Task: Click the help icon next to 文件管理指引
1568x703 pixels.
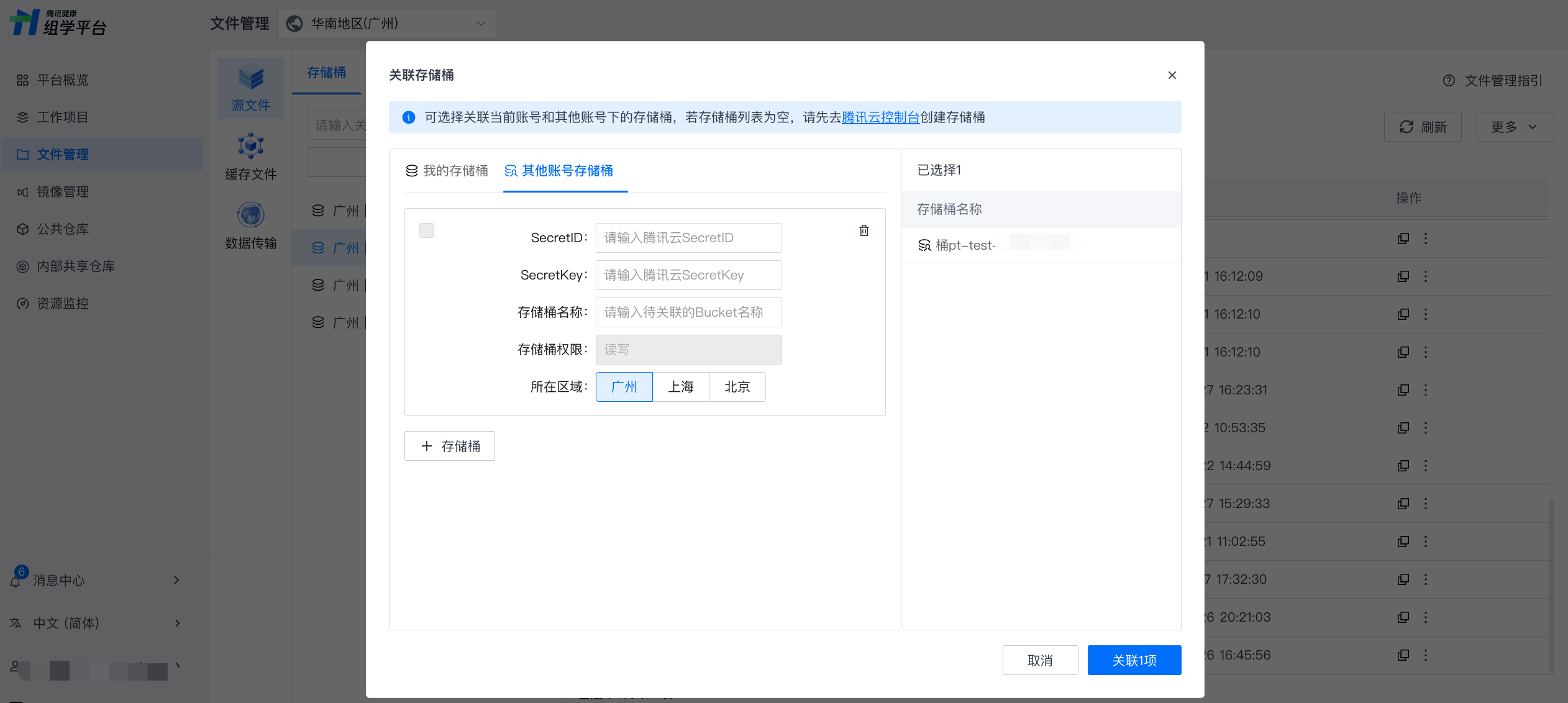Action: coord(1449,81)
